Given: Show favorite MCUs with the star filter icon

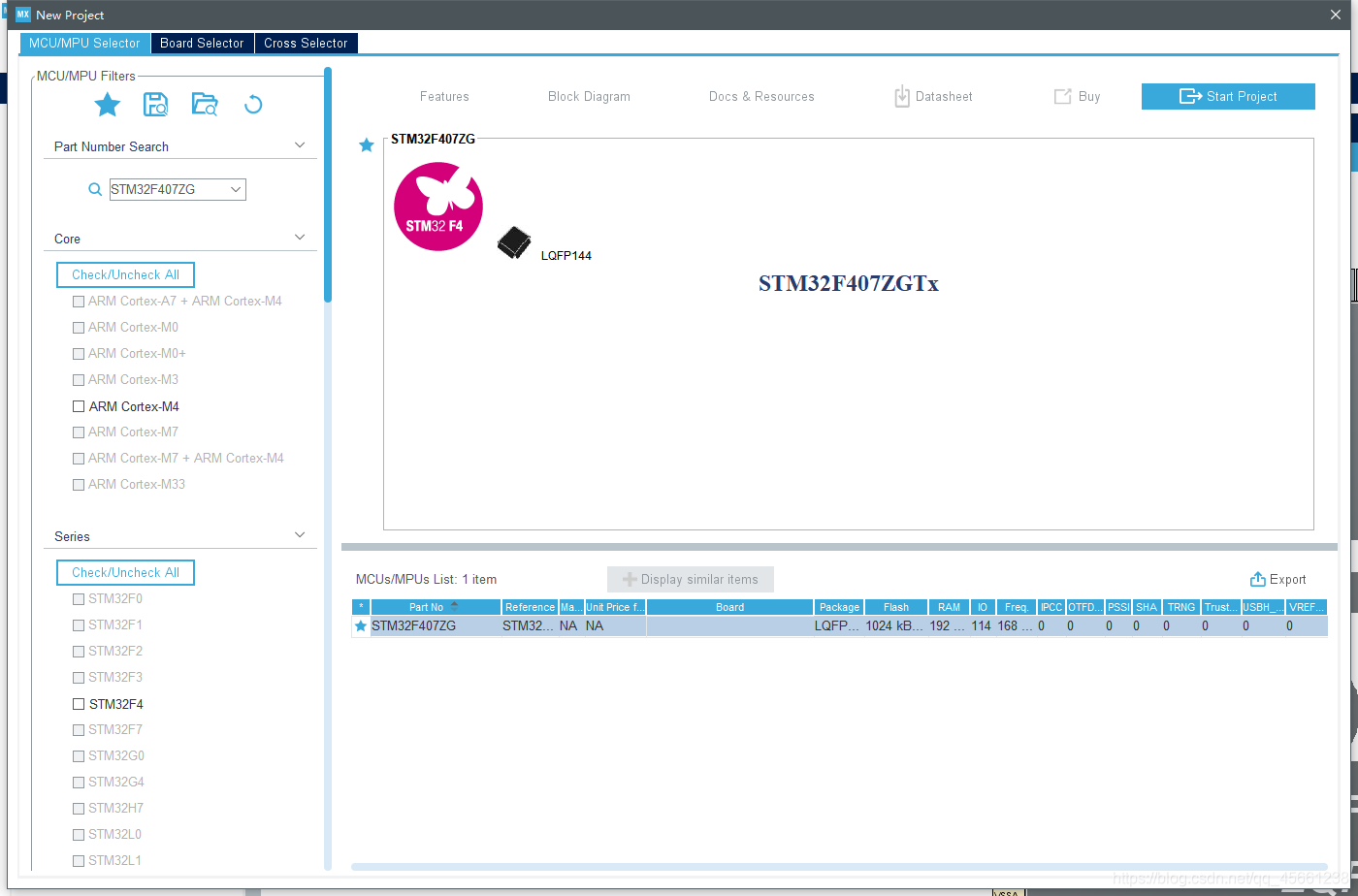Looking at the screenshot, I should [107, 105].
